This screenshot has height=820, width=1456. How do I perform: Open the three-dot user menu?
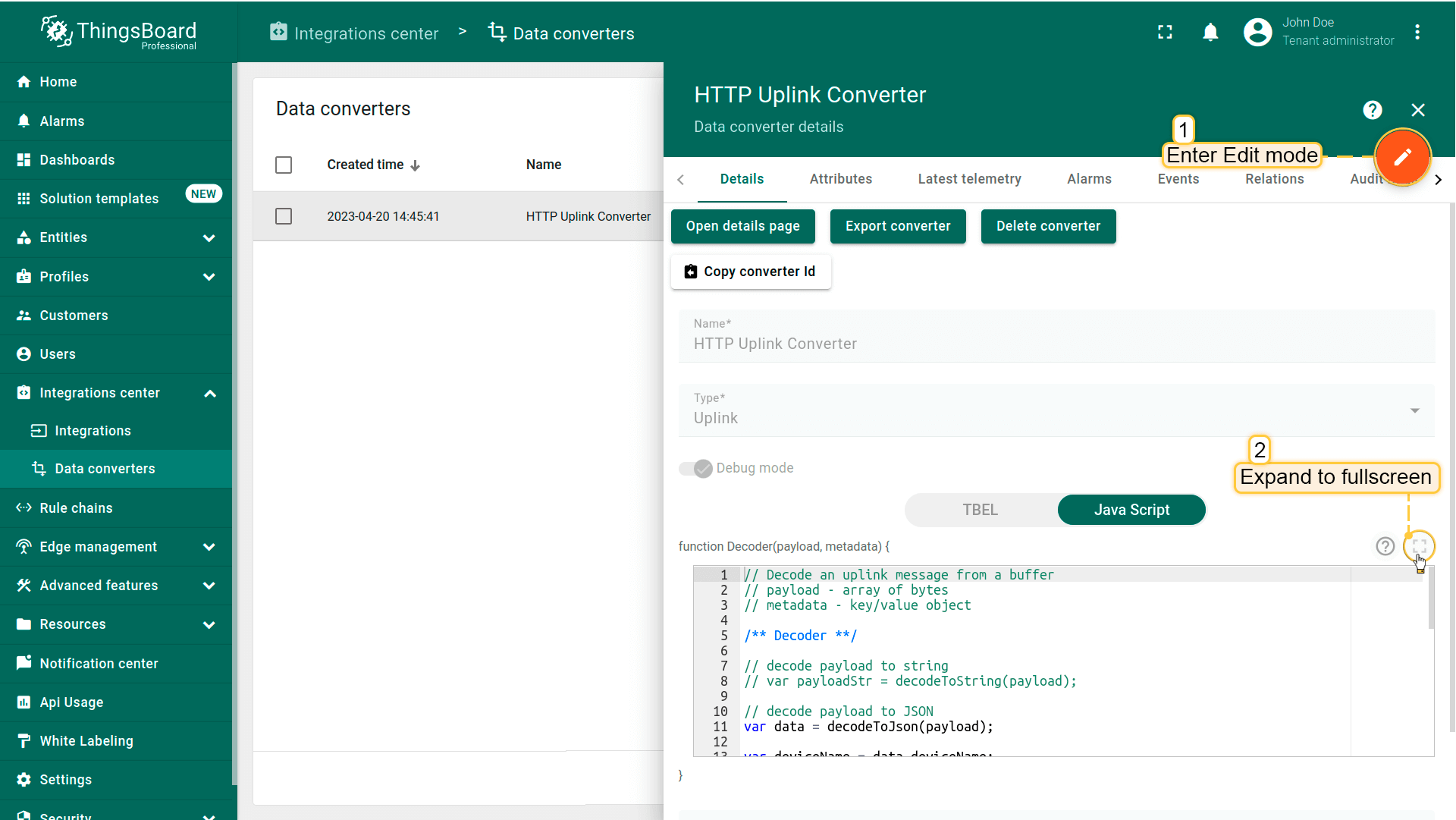[1417, 32]
